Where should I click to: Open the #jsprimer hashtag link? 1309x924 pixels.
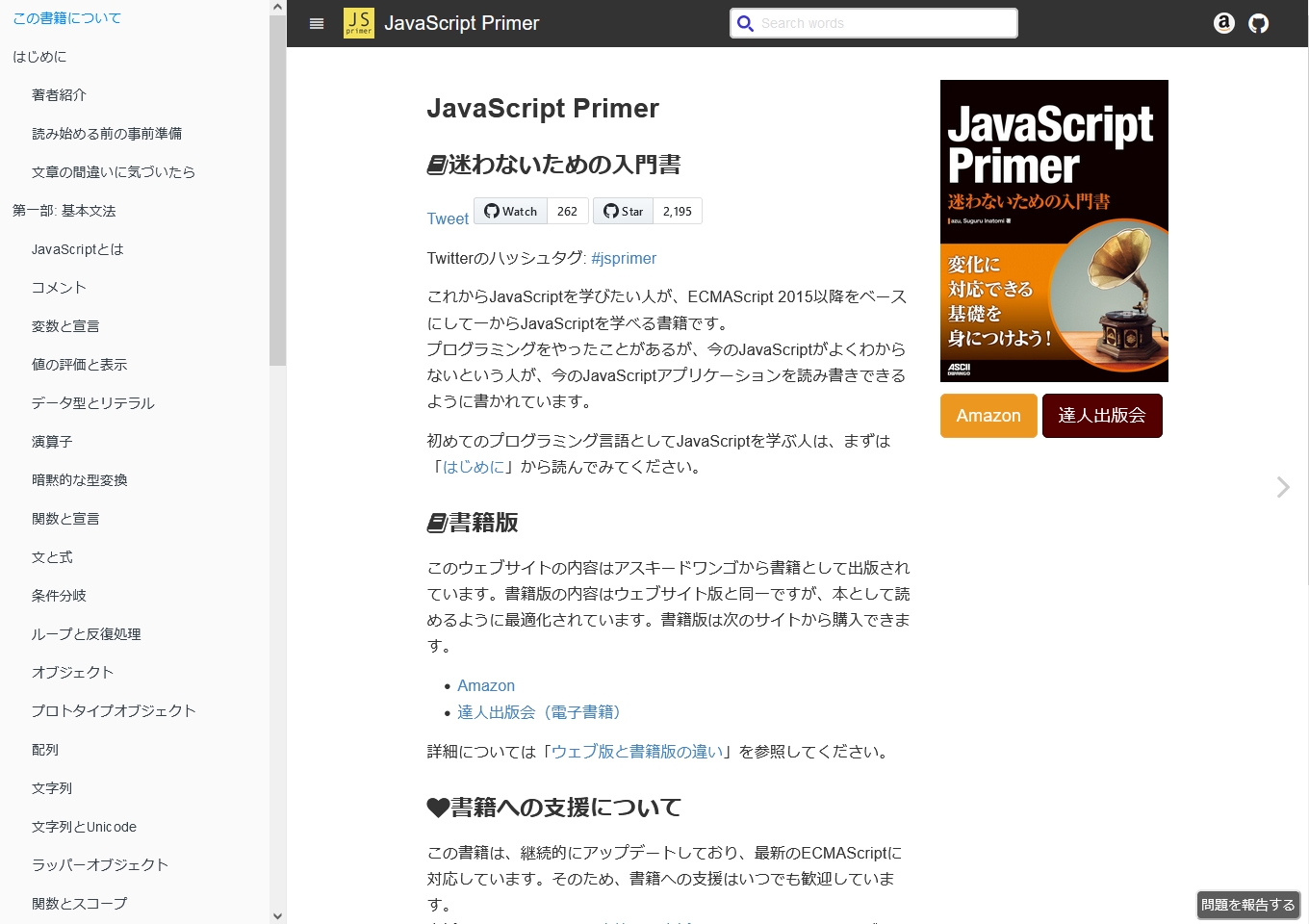[x=624, y=258]
